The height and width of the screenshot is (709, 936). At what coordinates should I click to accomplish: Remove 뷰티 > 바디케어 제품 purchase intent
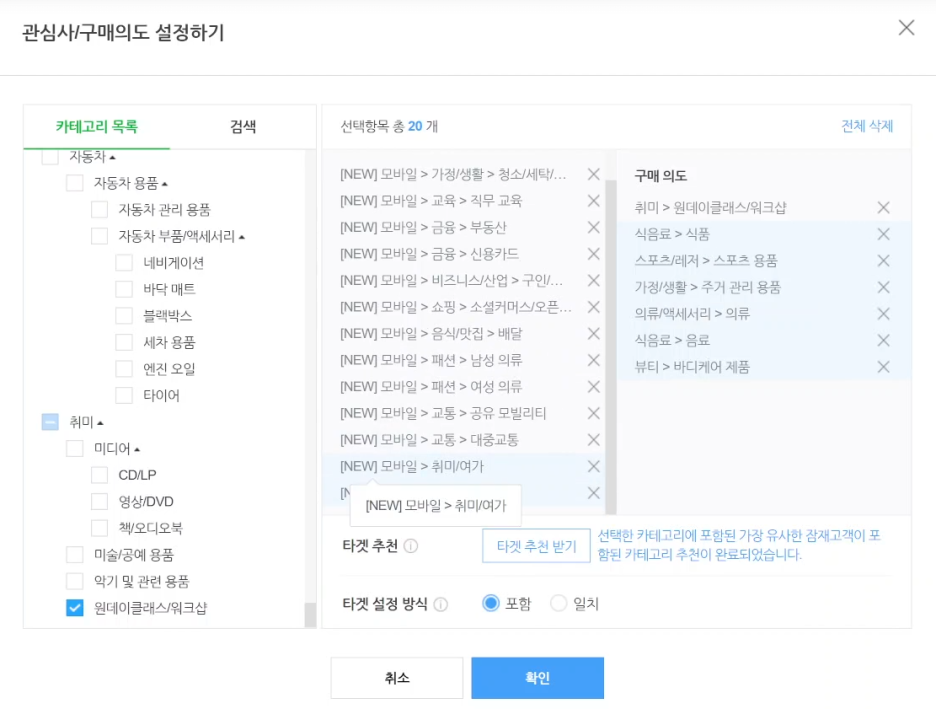883,367
